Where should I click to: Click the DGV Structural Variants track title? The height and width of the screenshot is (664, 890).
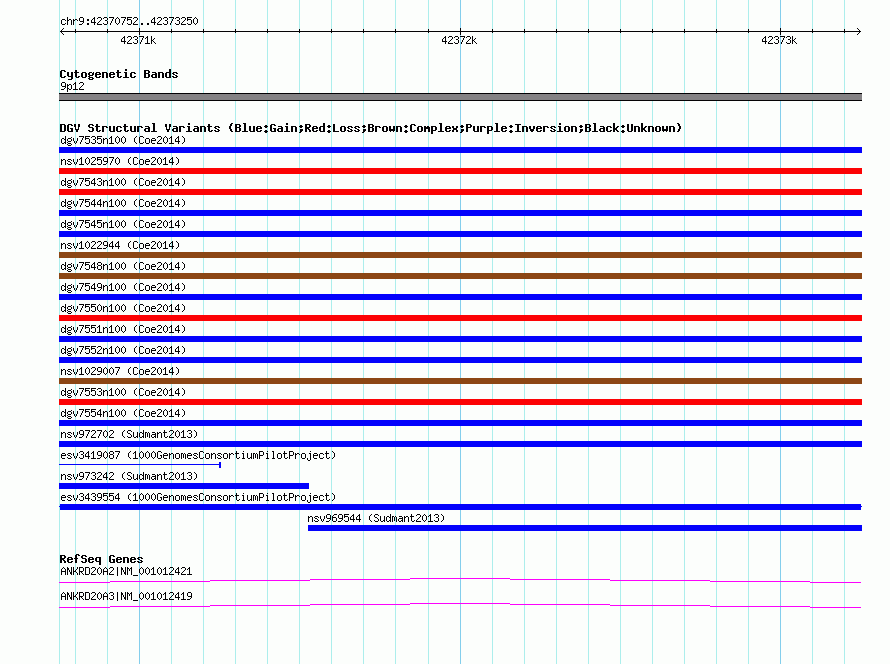click(370, 128)
